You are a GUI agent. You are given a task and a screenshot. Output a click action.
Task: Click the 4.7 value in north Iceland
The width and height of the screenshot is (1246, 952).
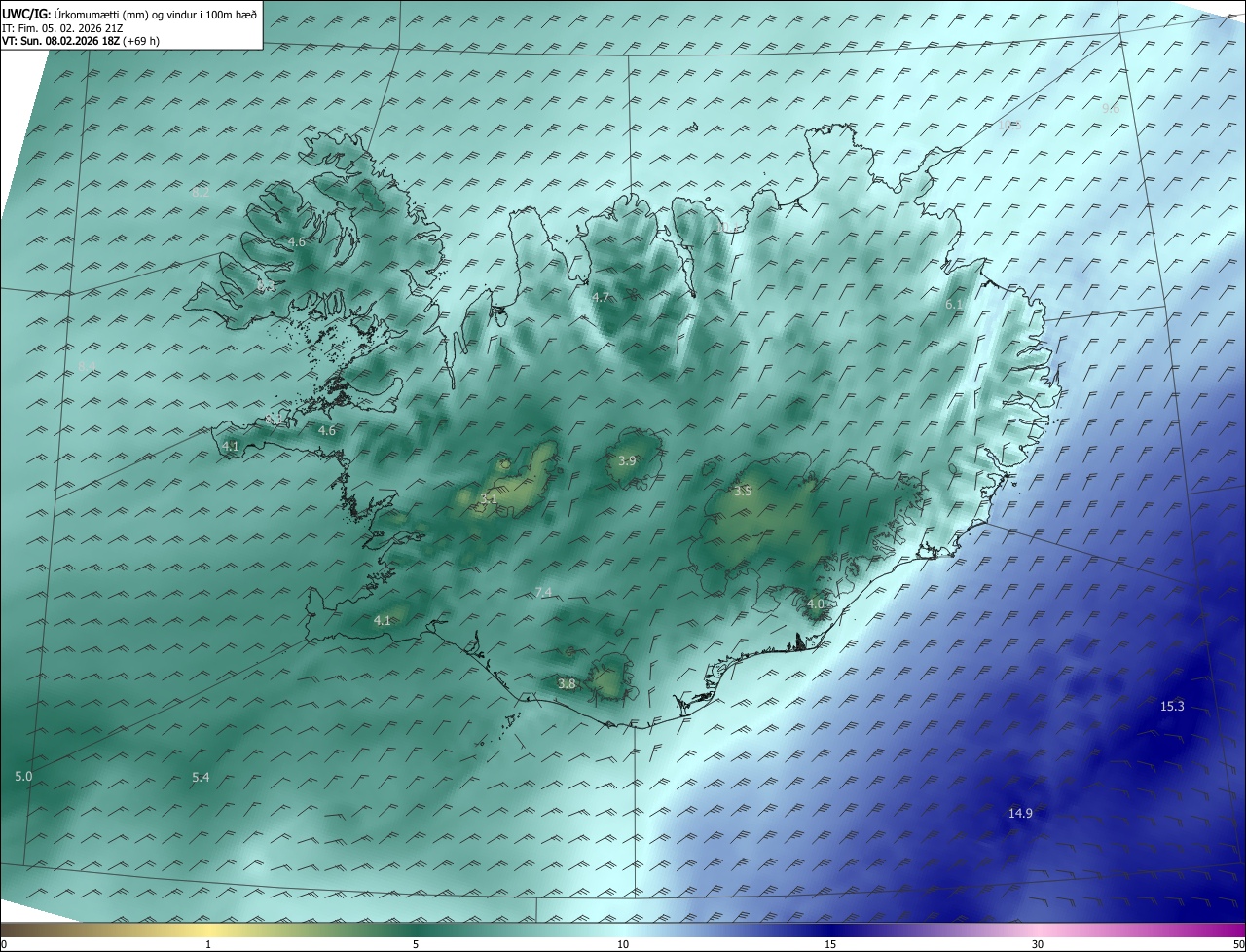[601, 297]
